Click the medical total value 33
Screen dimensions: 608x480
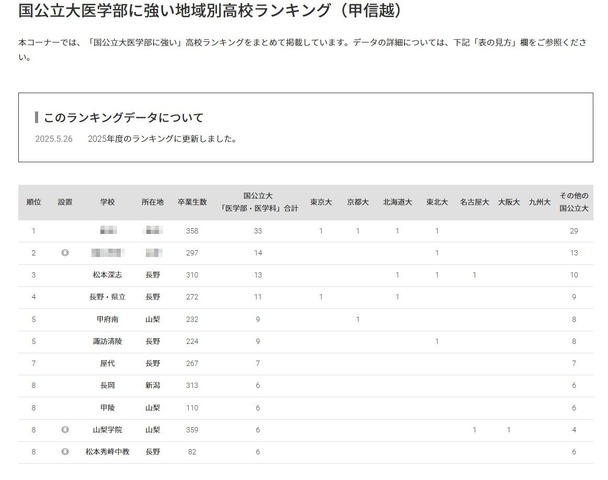click(258, 231)
